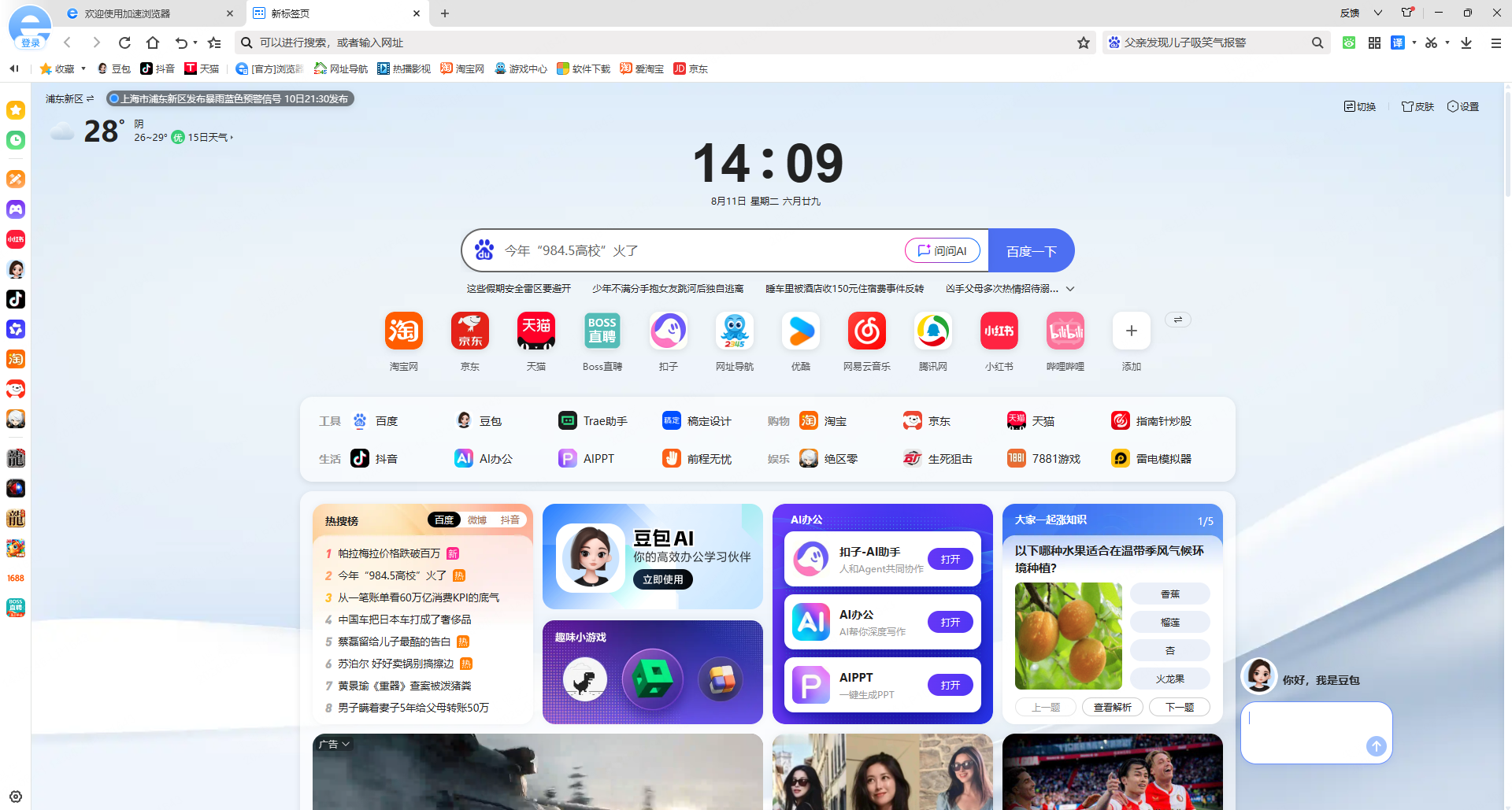Switch hot search list to 抖音
Image resolution: width=1512 pixels, height=810 pixels.
click(510, 520)
